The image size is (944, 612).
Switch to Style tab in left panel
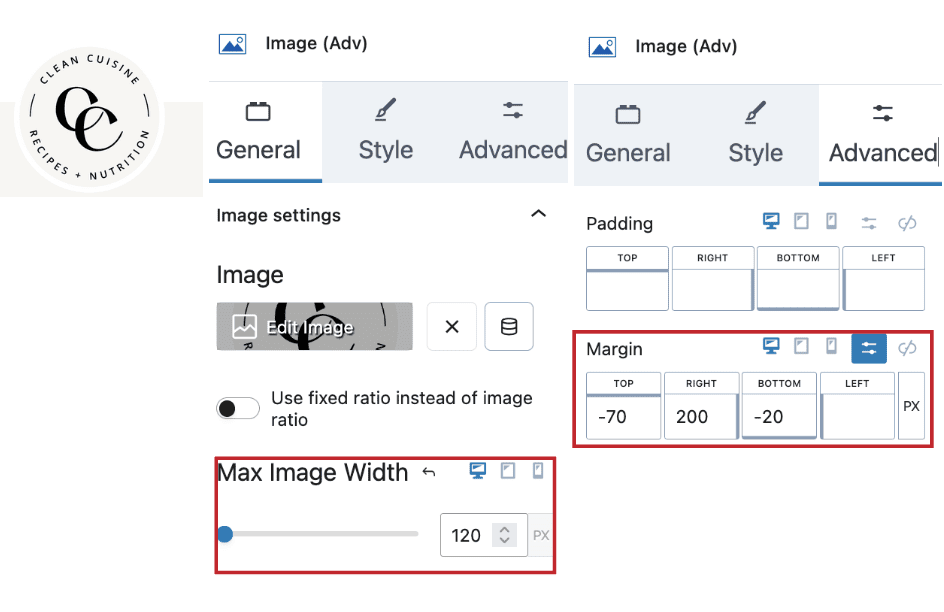[385, 131]
